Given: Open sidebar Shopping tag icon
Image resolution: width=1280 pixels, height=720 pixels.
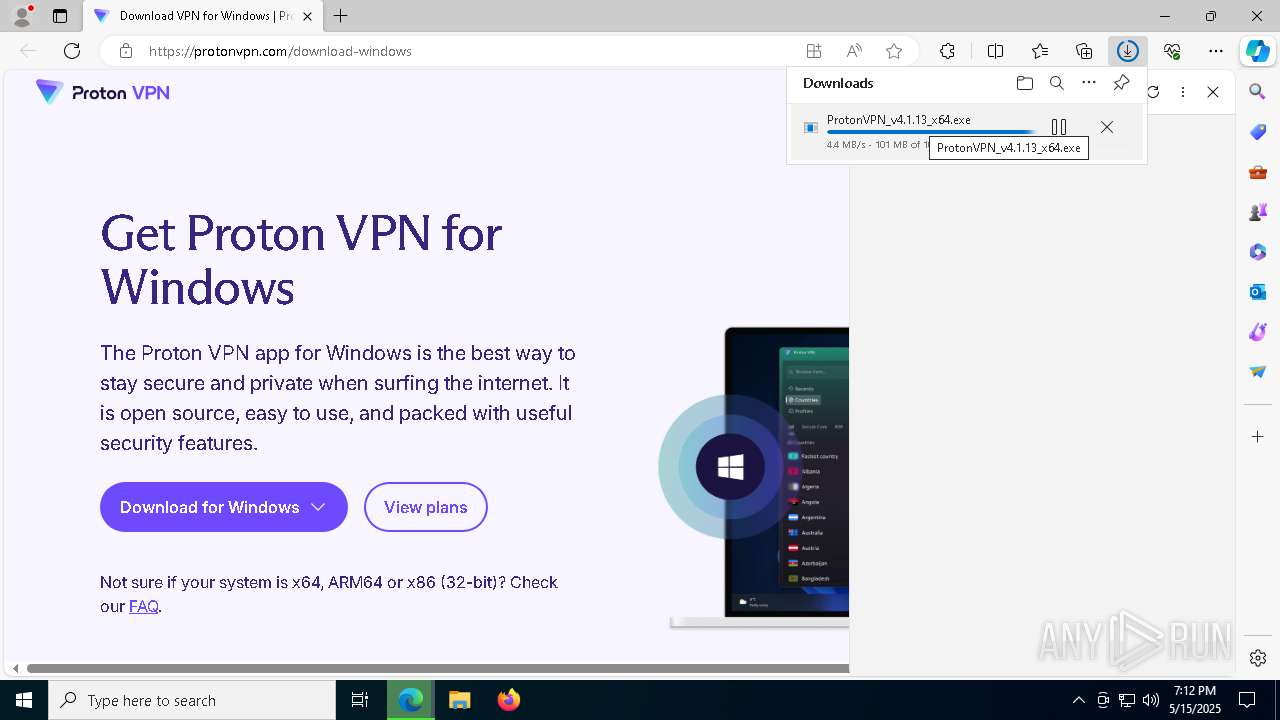Looking at the screenshot, I should (x=1258, y=132).
